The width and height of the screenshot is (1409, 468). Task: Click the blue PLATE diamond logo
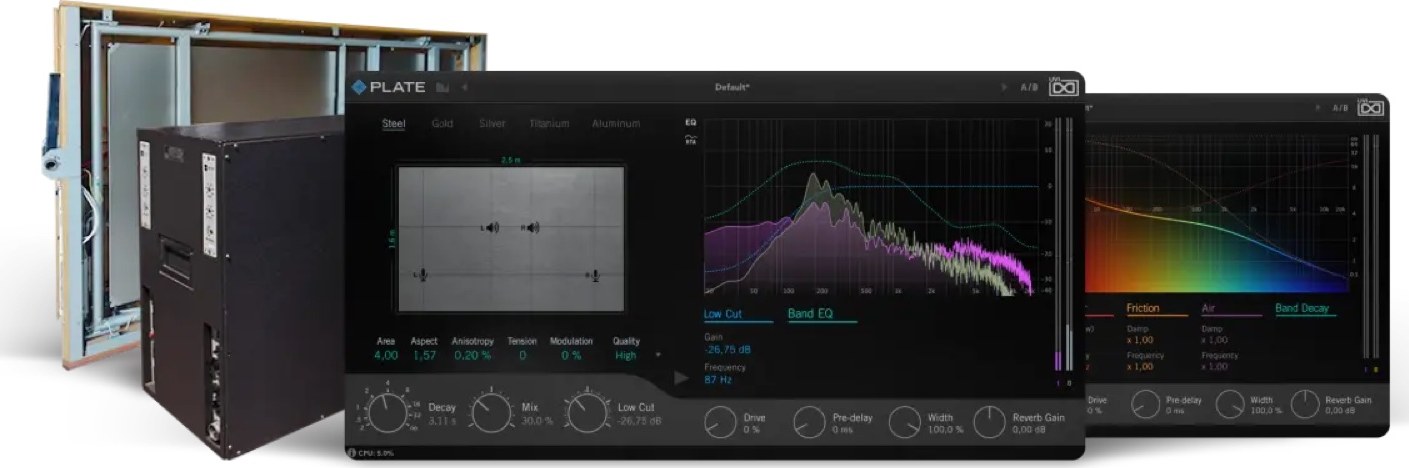coord(360,87)
